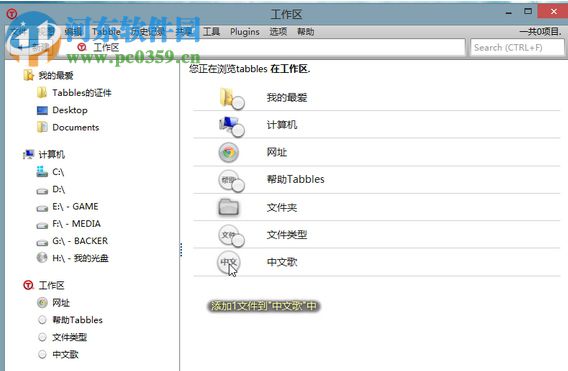Open the C:\ drive in the sidebar
The height and width of the screenshot is (371, 568).
[50, 172]
